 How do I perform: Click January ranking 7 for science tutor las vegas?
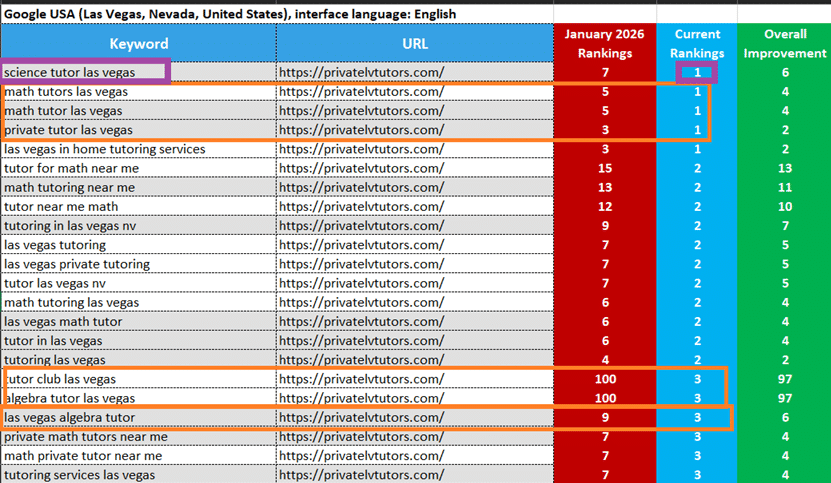(x=605, y=72)
